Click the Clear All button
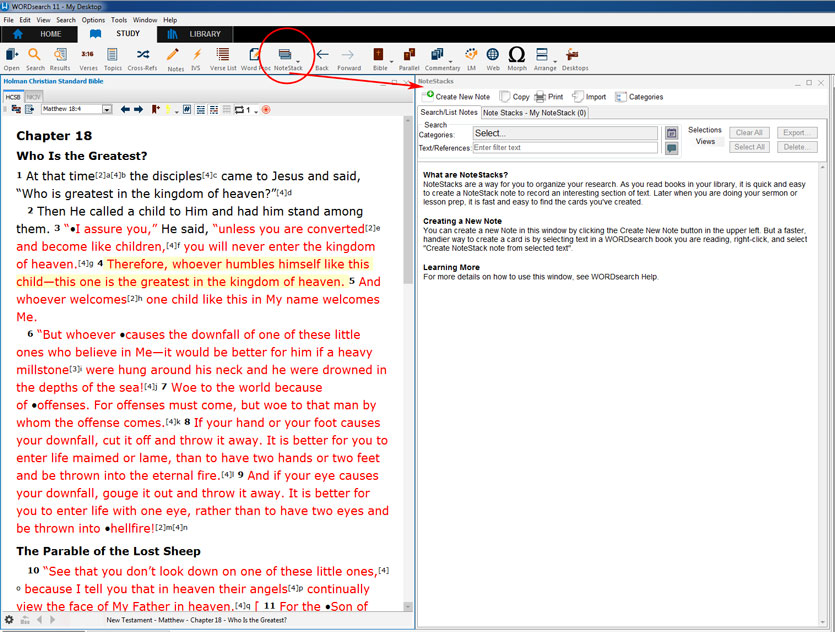 click(749, 133)
